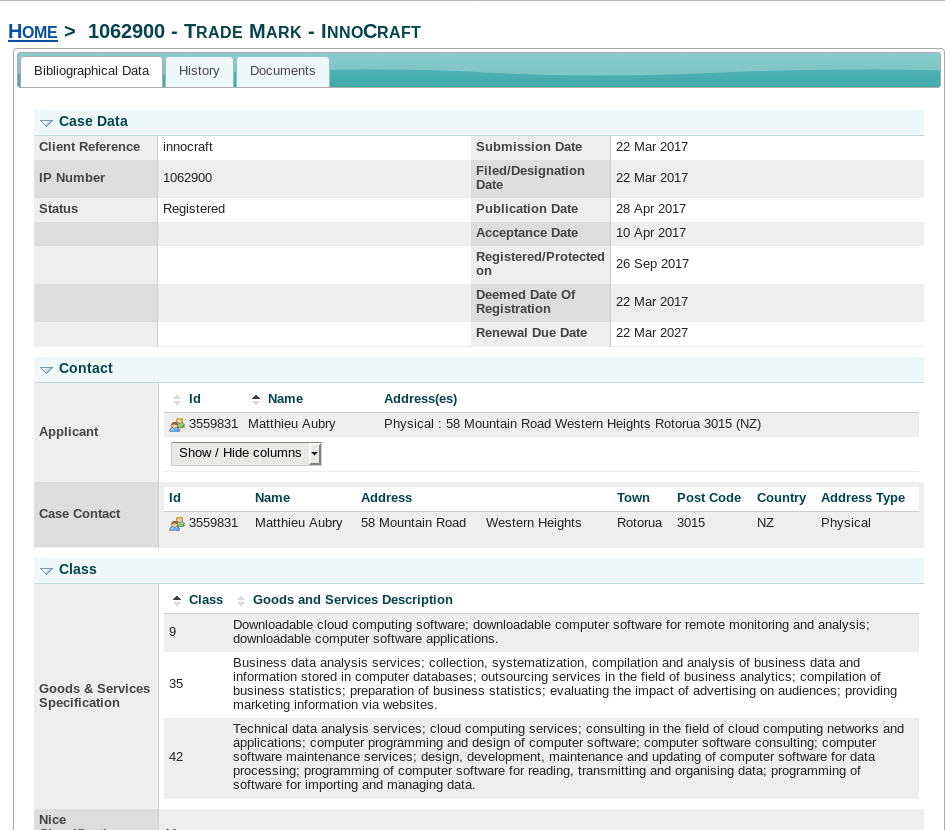Switch to the Bibliographical Data tab

92,71
